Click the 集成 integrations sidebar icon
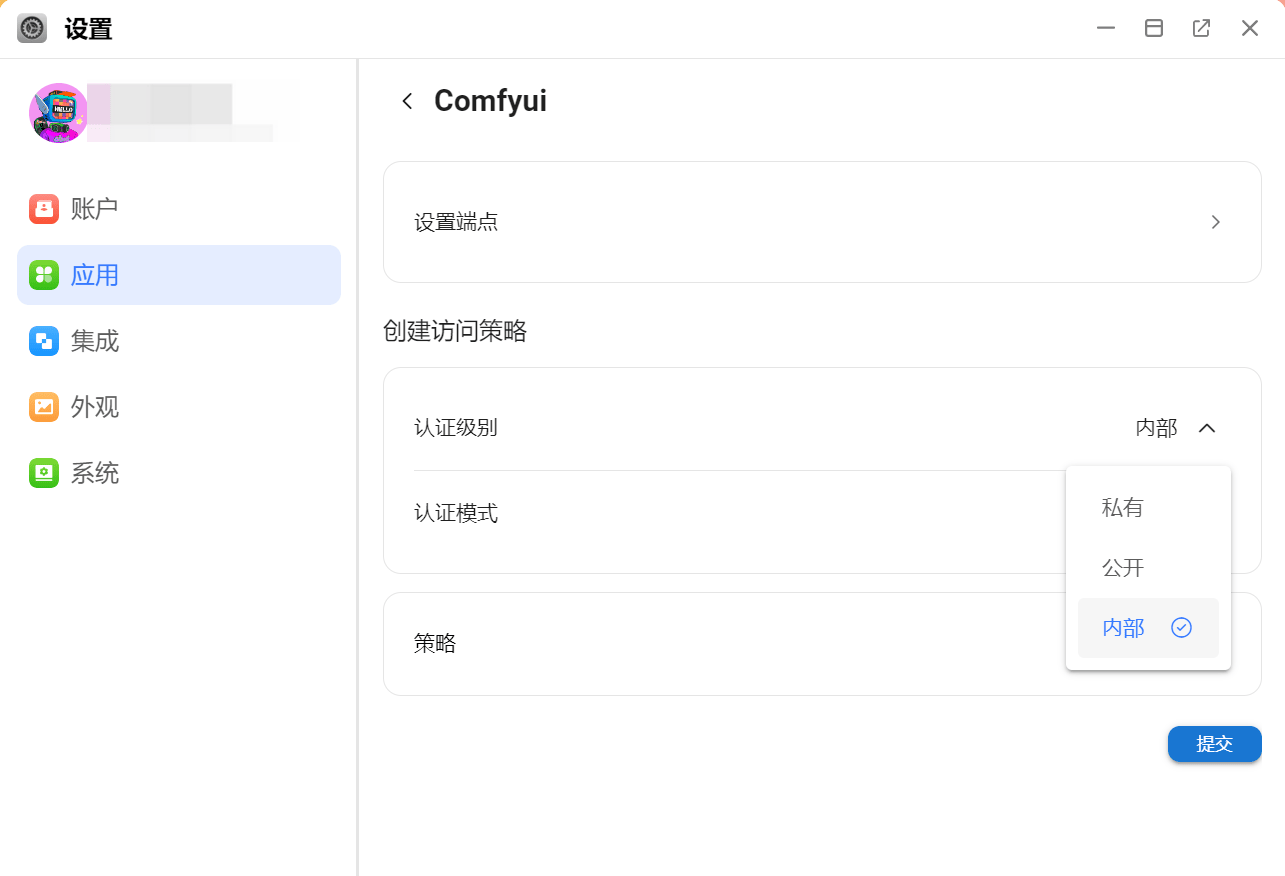Screen dimensions: 1285x876 (44, 341)
